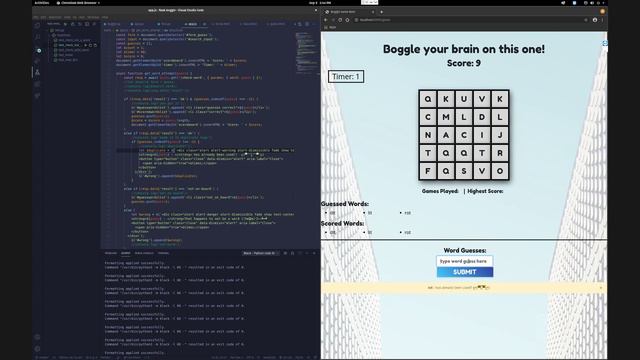The image size is (640, 360).
Task: Switch to the Output panel tab
Action: (126, 253)
